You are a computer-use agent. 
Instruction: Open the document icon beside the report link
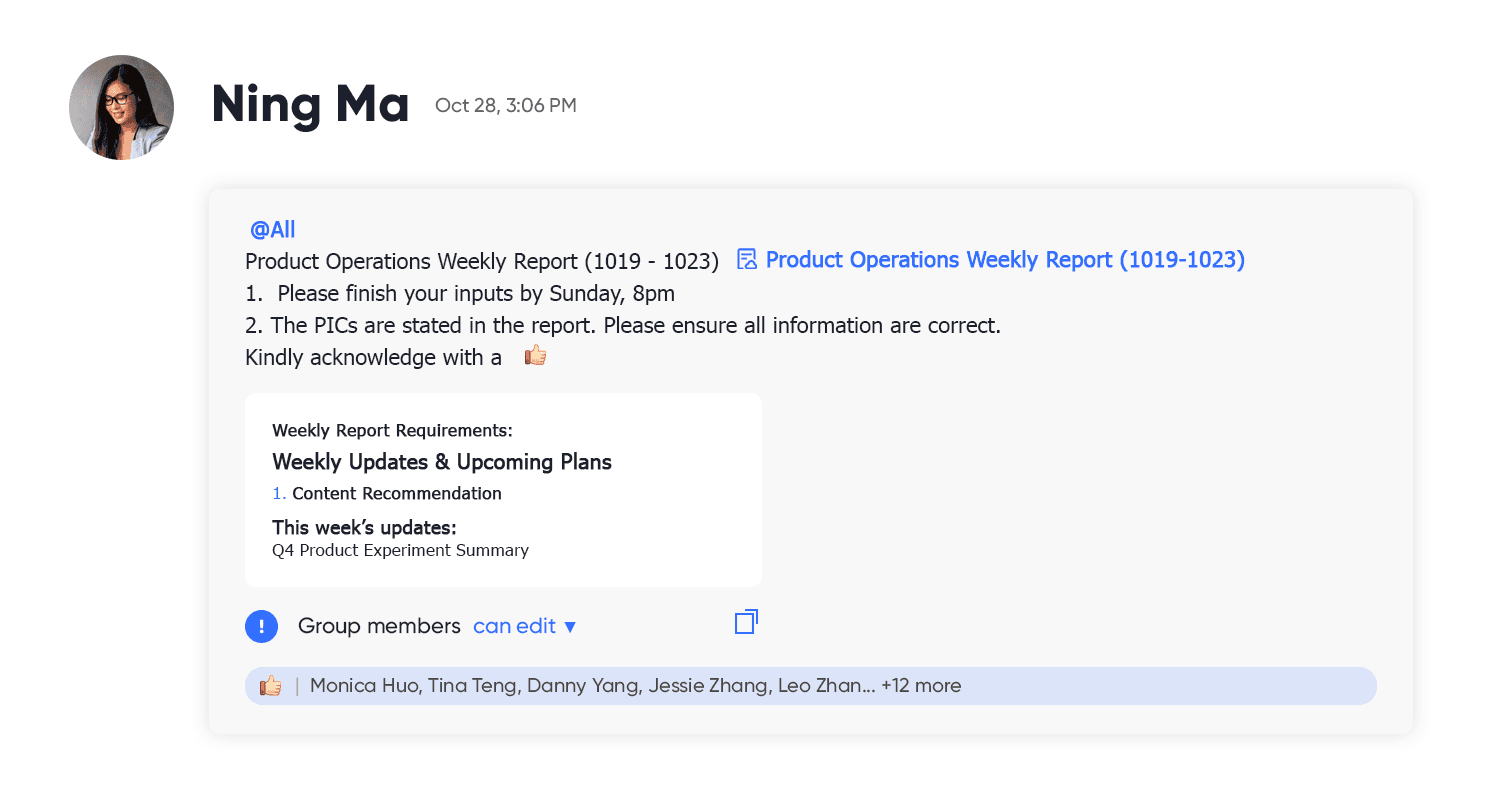[x=747, y=260]
